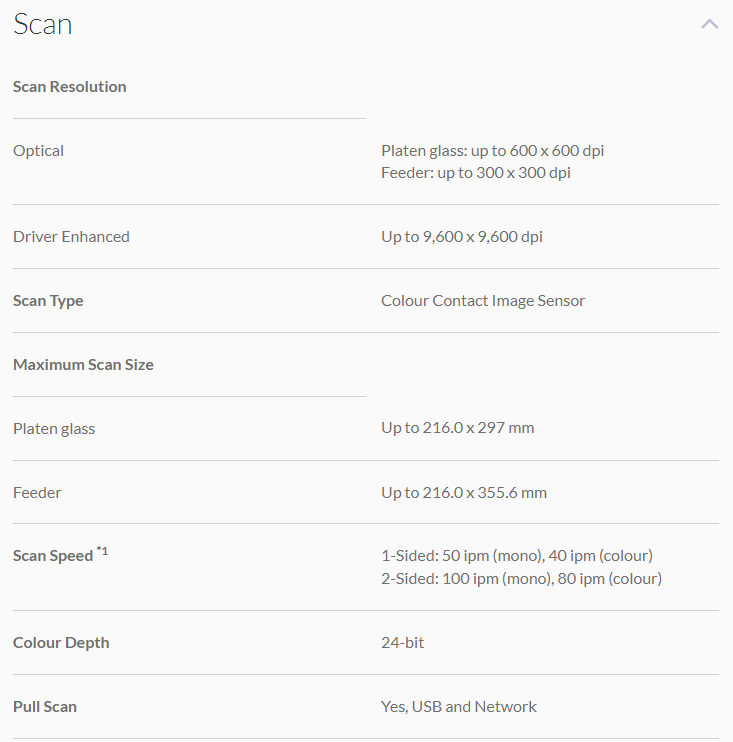Viewport: 733px width, 742px height.
Task: Click the 1-Sided scan speed value
Action: (516, 556)
